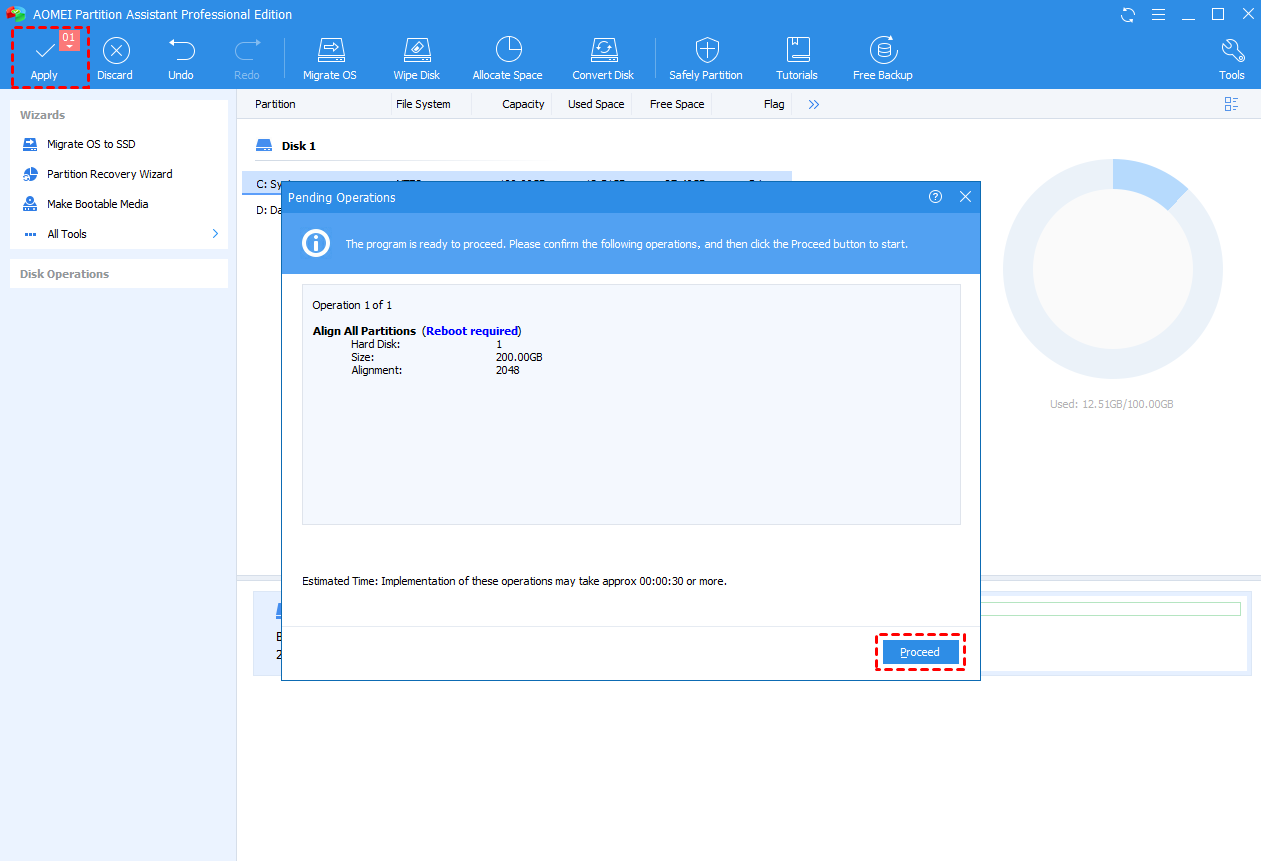Click the Align All Partitions operation
This screenshot has width=1261, height=861.
pos(364,331)
